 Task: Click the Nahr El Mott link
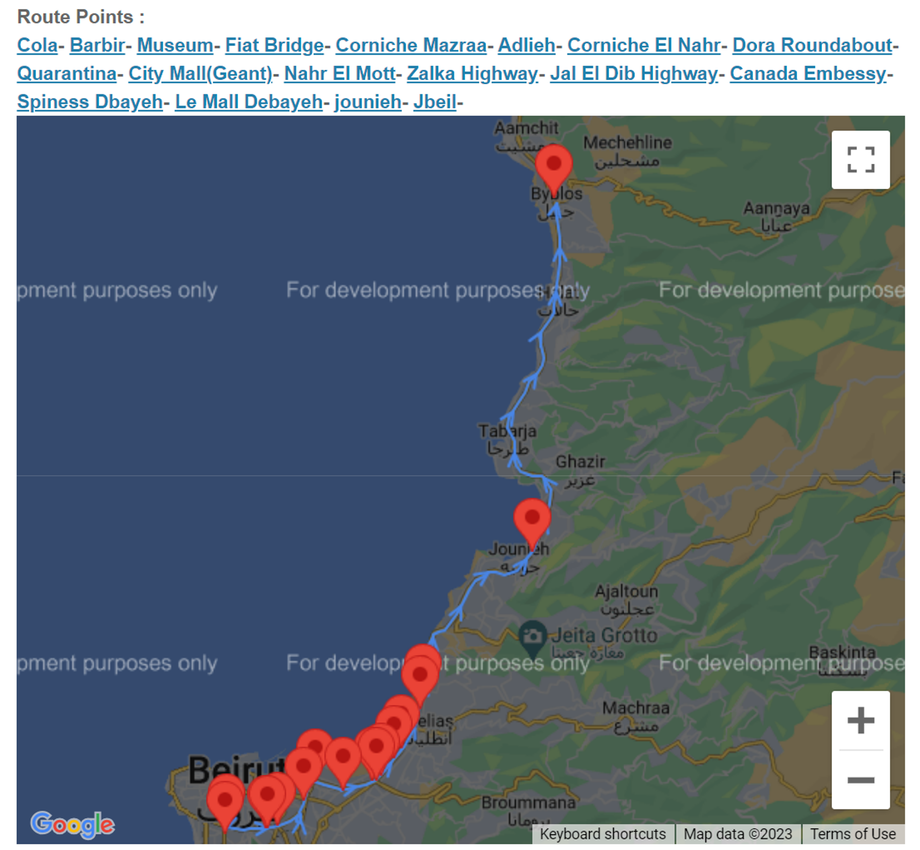(x=340, y=73)
